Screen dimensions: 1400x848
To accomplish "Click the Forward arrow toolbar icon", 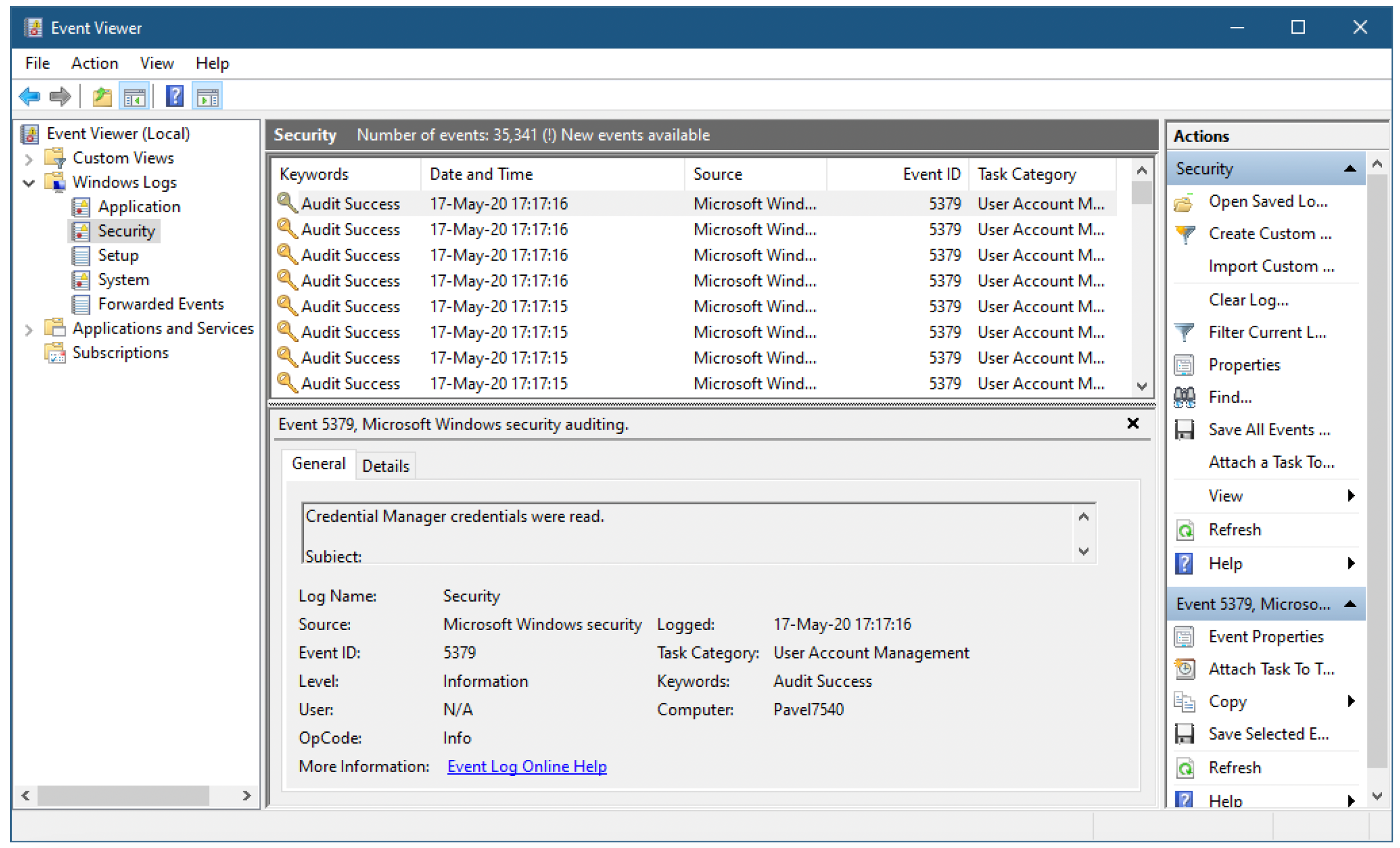I will click(x=60, y=97).
